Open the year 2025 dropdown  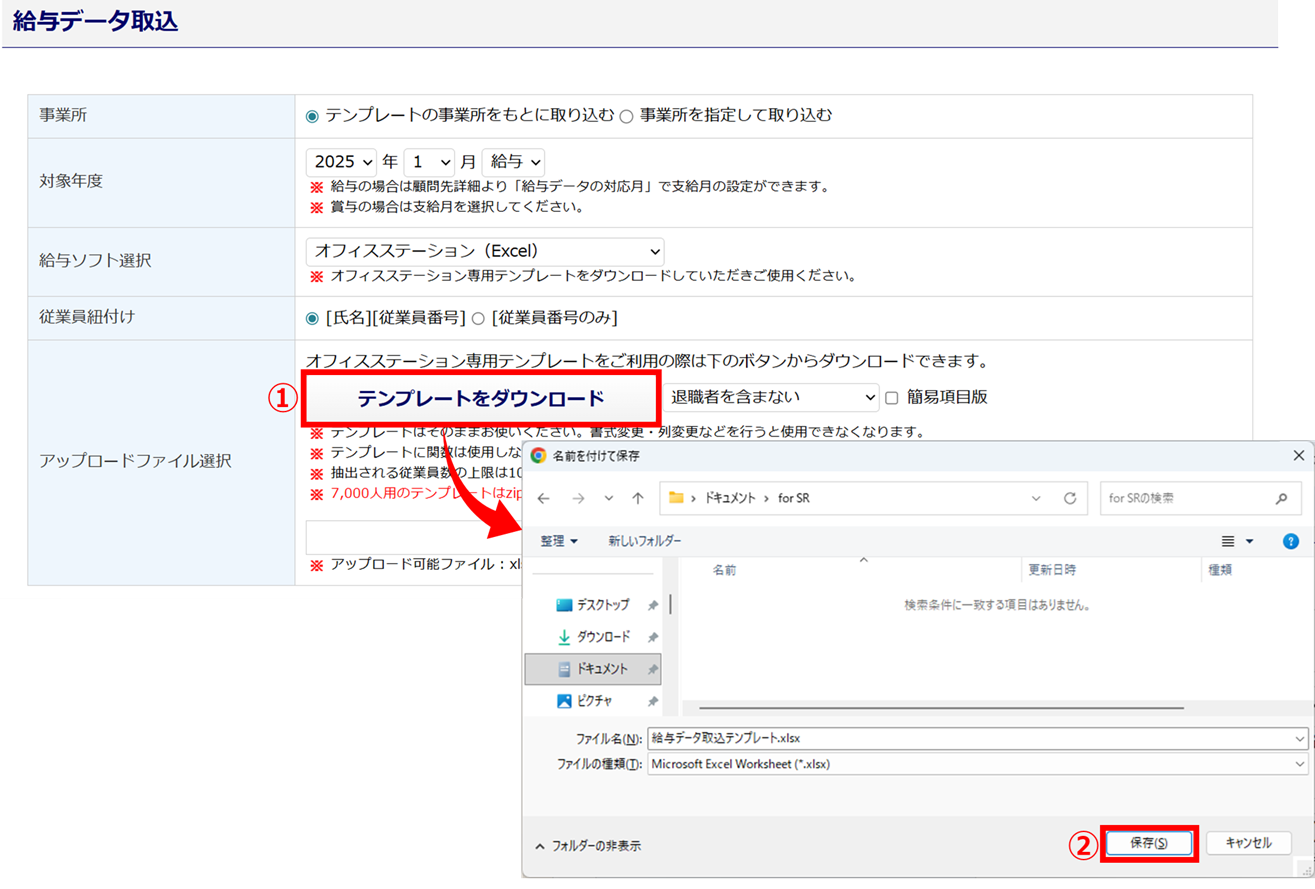tap(341, 161)
